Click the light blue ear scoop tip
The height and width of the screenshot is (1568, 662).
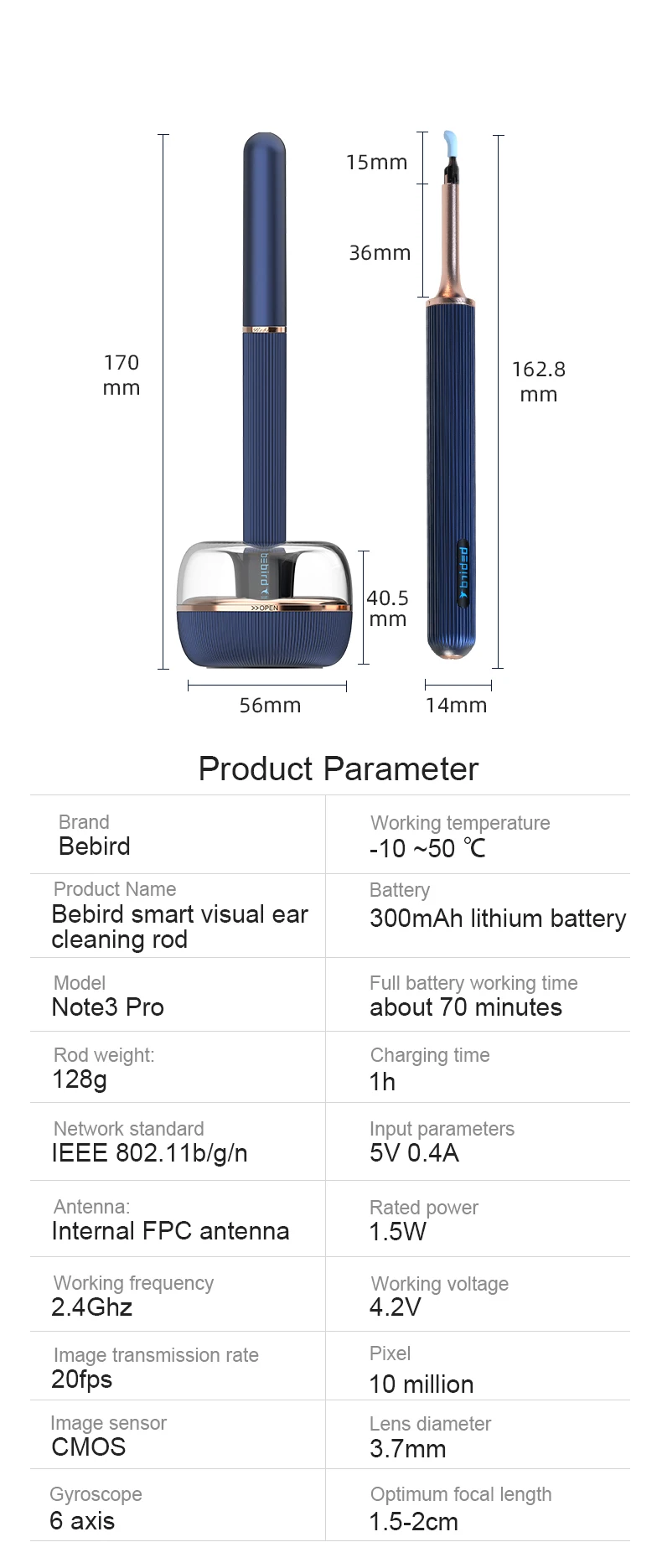(450, 143)
